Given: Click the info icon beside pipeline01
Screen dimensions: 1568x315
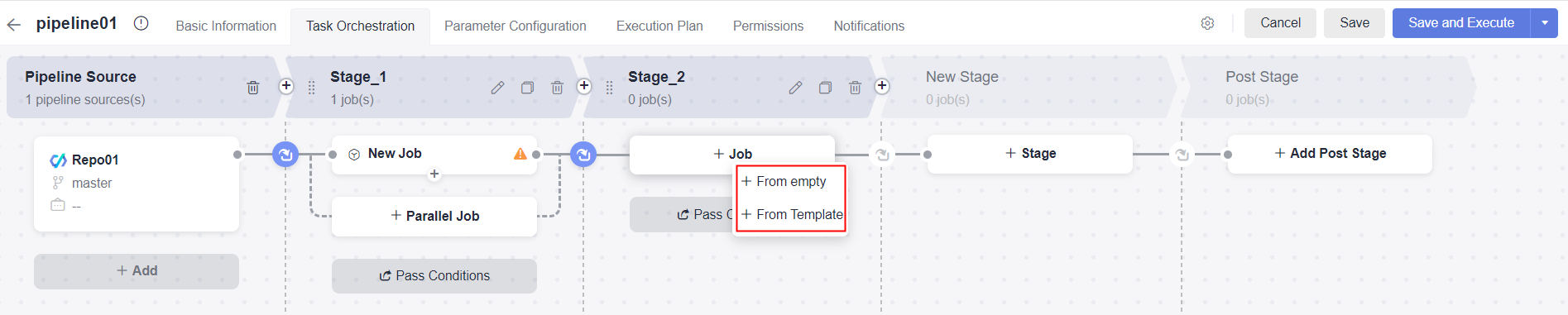Looking at the screenshot, I should [x=141, y=23].
